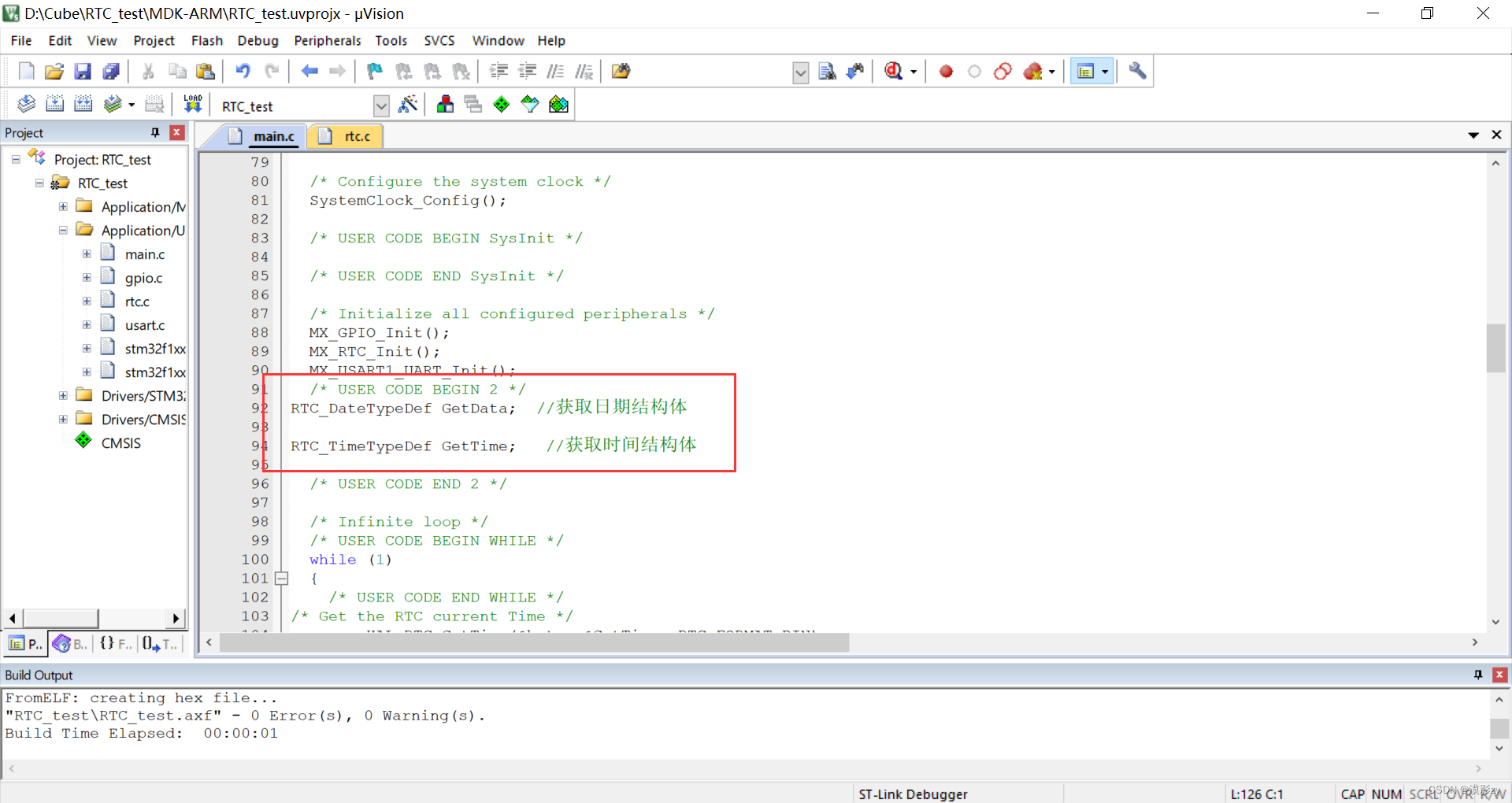Click the Copy icon

click(x=177, y=72)
